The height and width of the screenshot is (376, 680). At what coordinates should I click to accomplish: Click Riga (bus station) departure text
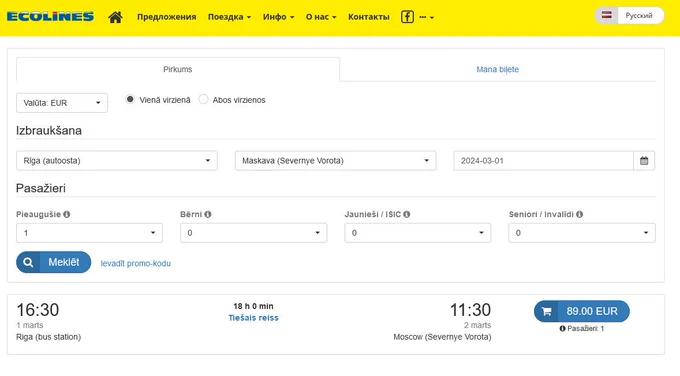(x=49, y=337)
